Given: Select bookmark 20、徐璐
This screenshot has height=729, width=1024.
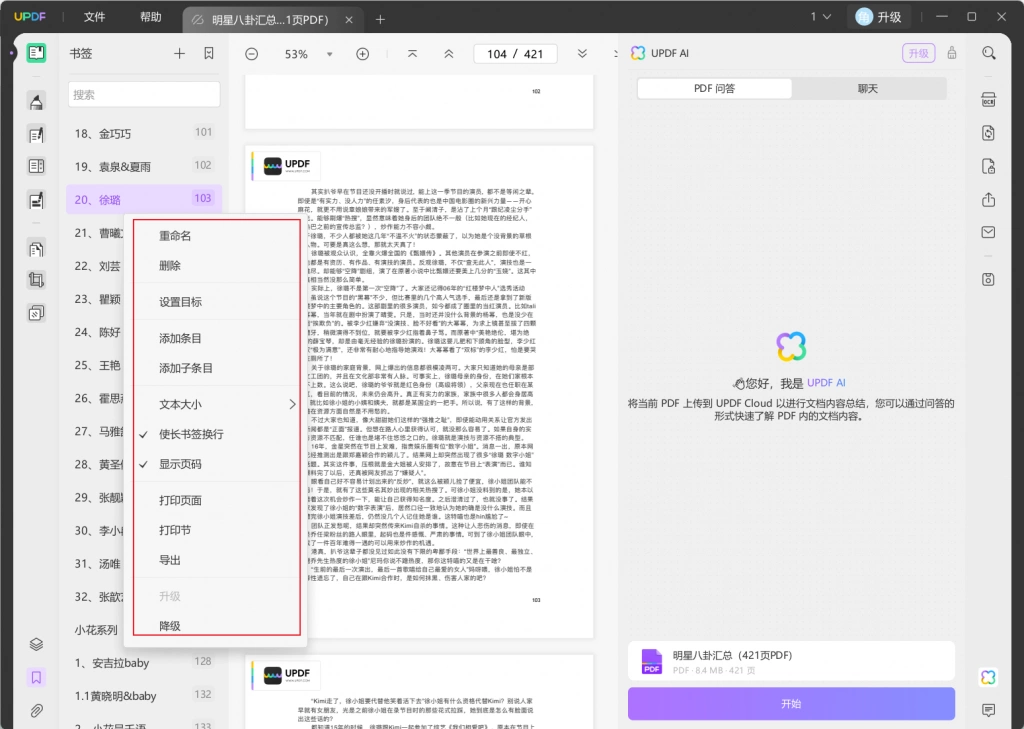Looking at the screenshot, I should pos(144,199).
